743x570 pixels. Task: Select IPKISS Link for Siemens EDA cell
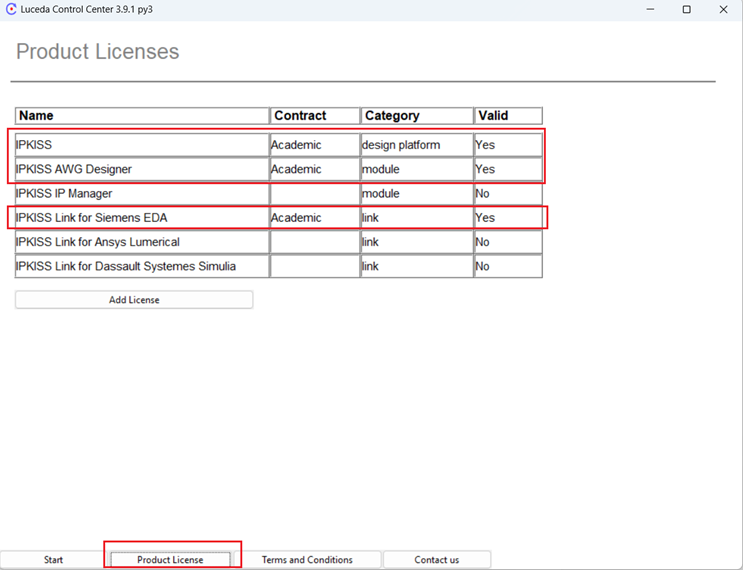point(142,217)
